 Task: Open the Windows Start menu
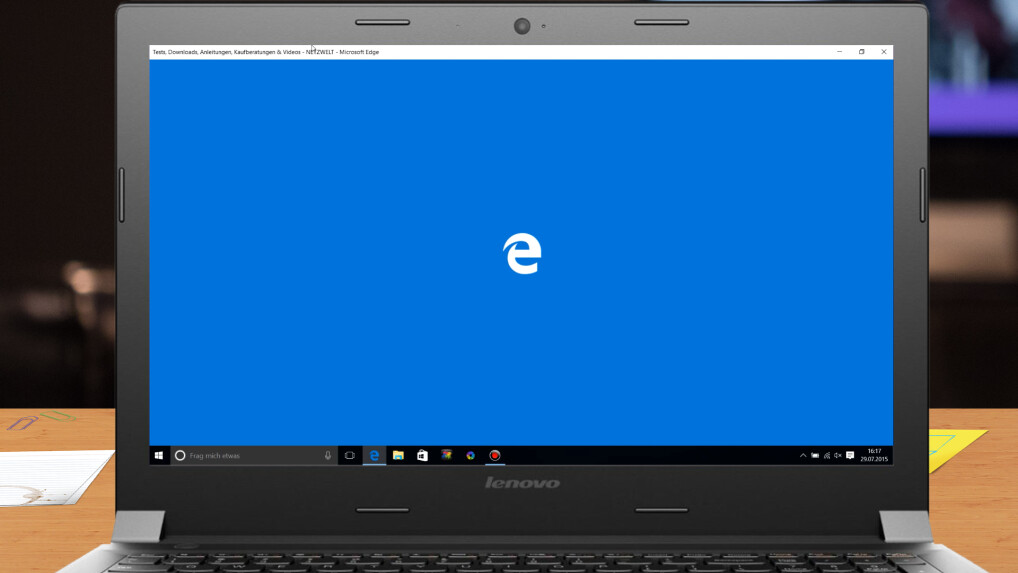tap(159, 455)
